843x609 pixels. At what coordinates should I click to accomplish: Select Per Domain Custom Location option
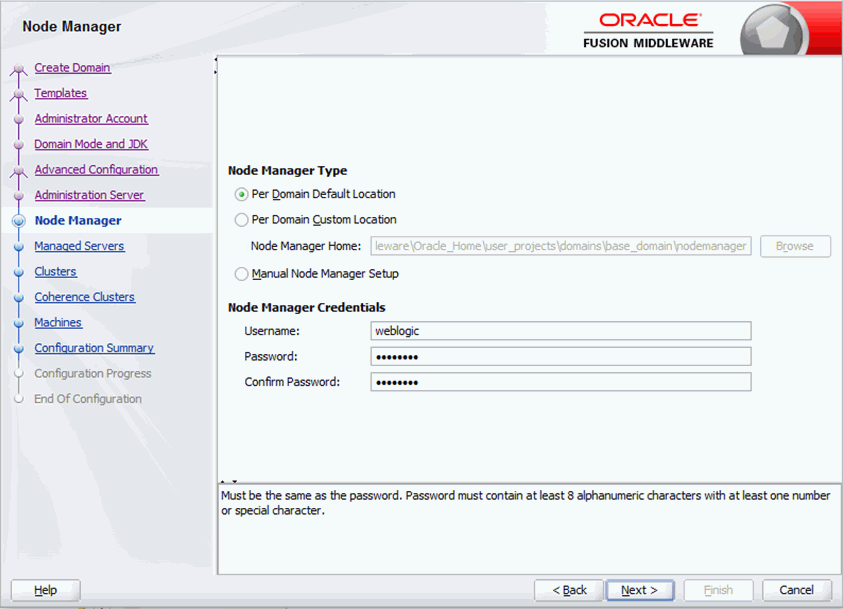pyautogui.click(x=241, y=220)
